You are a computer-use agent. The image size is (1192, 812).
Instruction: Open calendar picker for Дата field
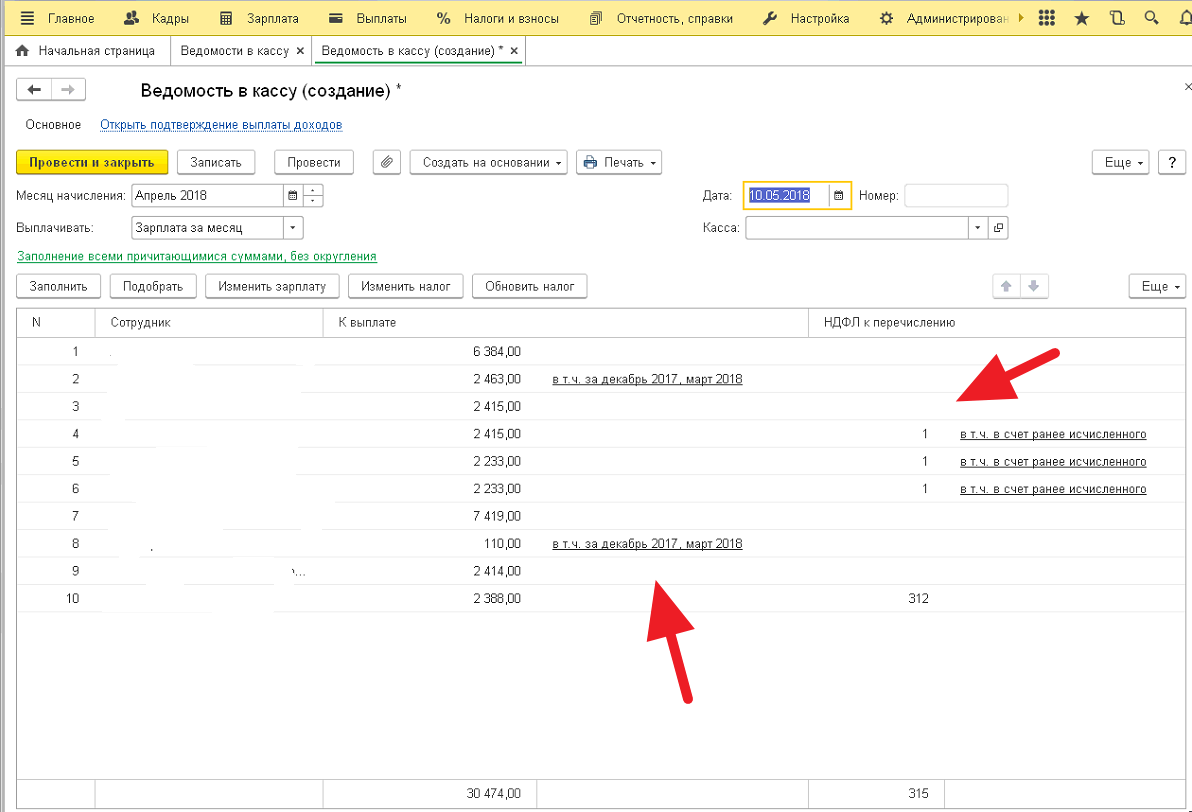(839, 195)
